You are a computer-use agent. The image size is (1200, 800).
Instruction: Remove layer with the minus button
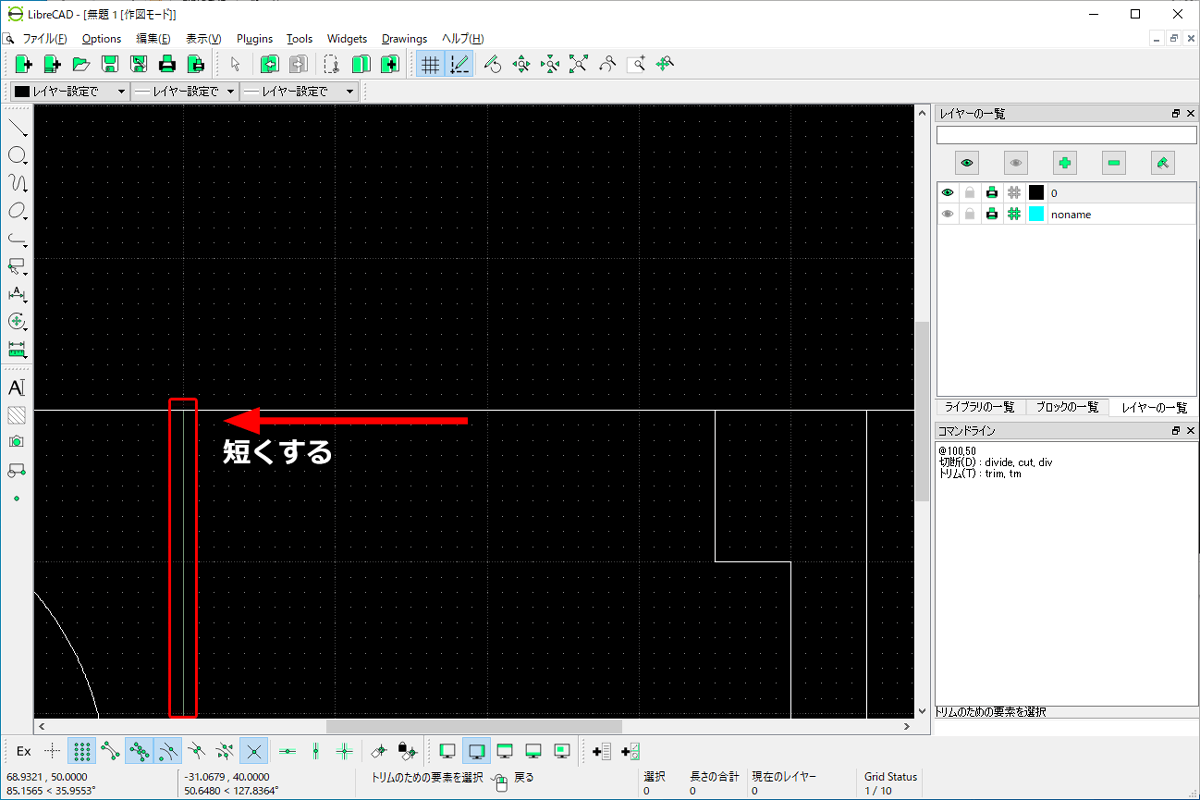pyautogui.click(x=1114, y=162)
